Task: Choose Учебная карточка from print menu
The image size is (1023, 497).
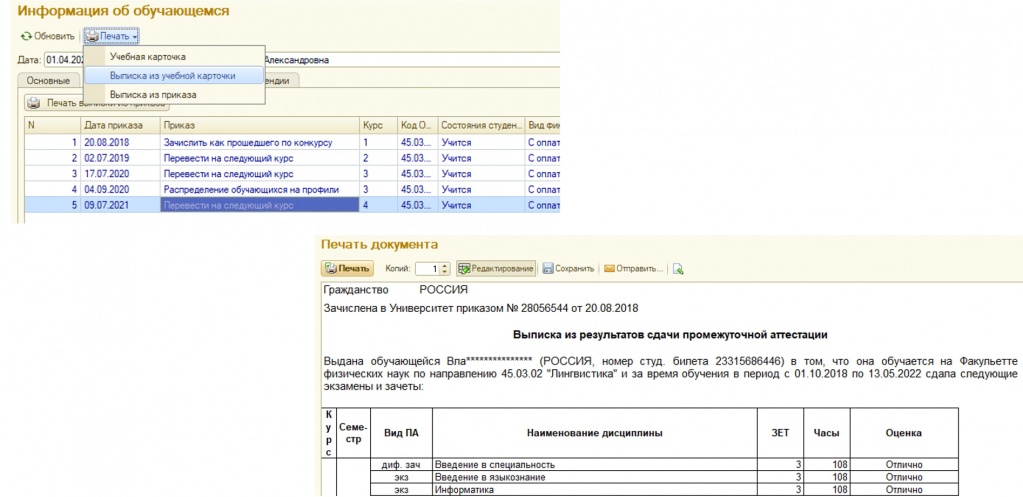Action: click(147, 57)
